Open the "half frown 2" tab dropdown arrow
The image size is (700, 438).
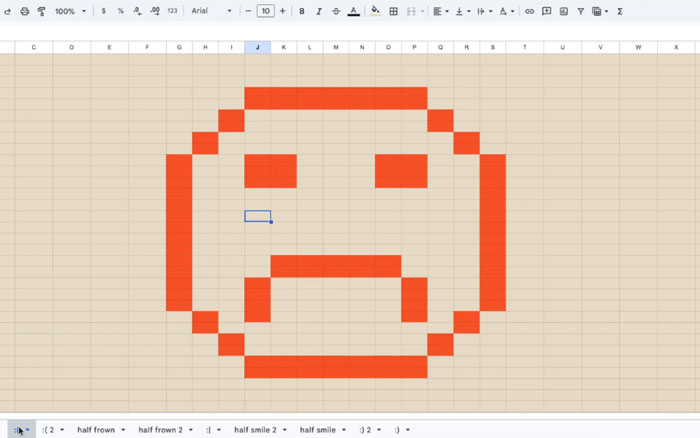191,430
